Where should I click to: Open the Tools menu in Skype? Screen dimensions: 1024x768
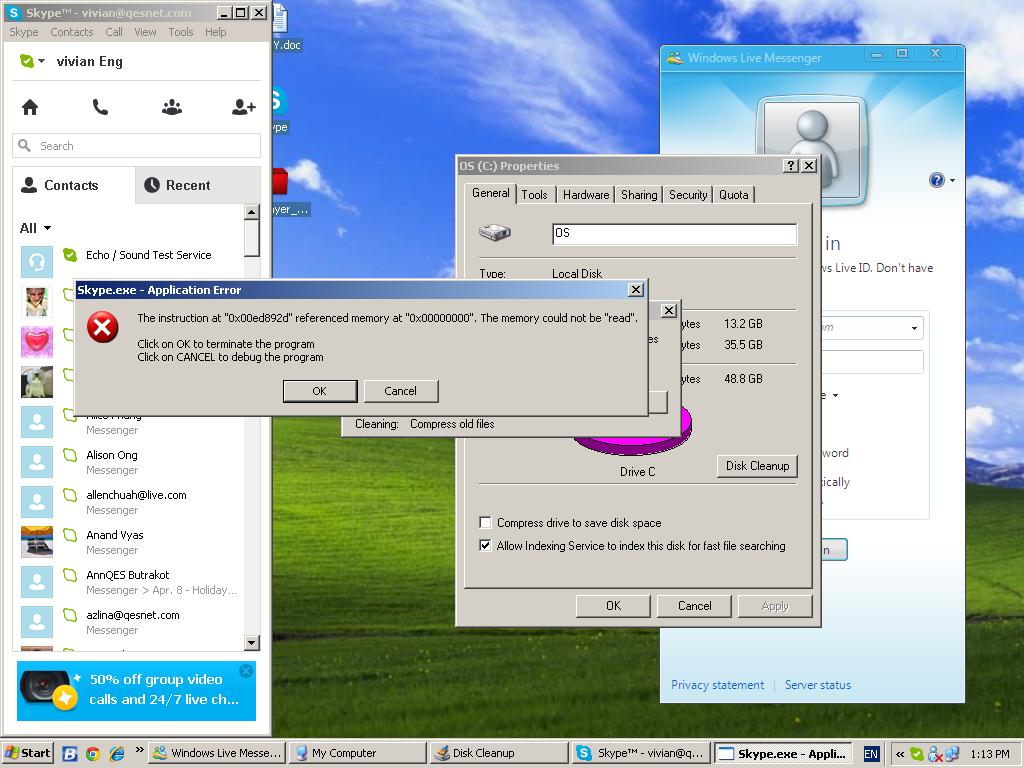coord(181,32)
